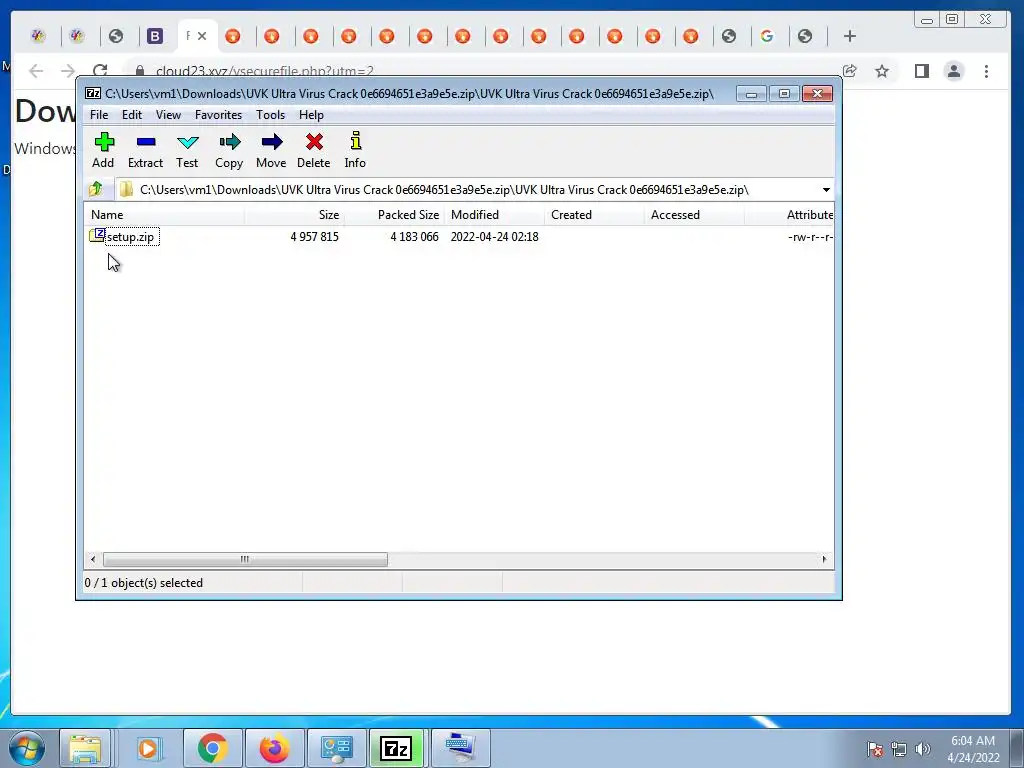The image size is (1024, 768).
Task: Sort by the Attributes column header
Action: (790, 215)
